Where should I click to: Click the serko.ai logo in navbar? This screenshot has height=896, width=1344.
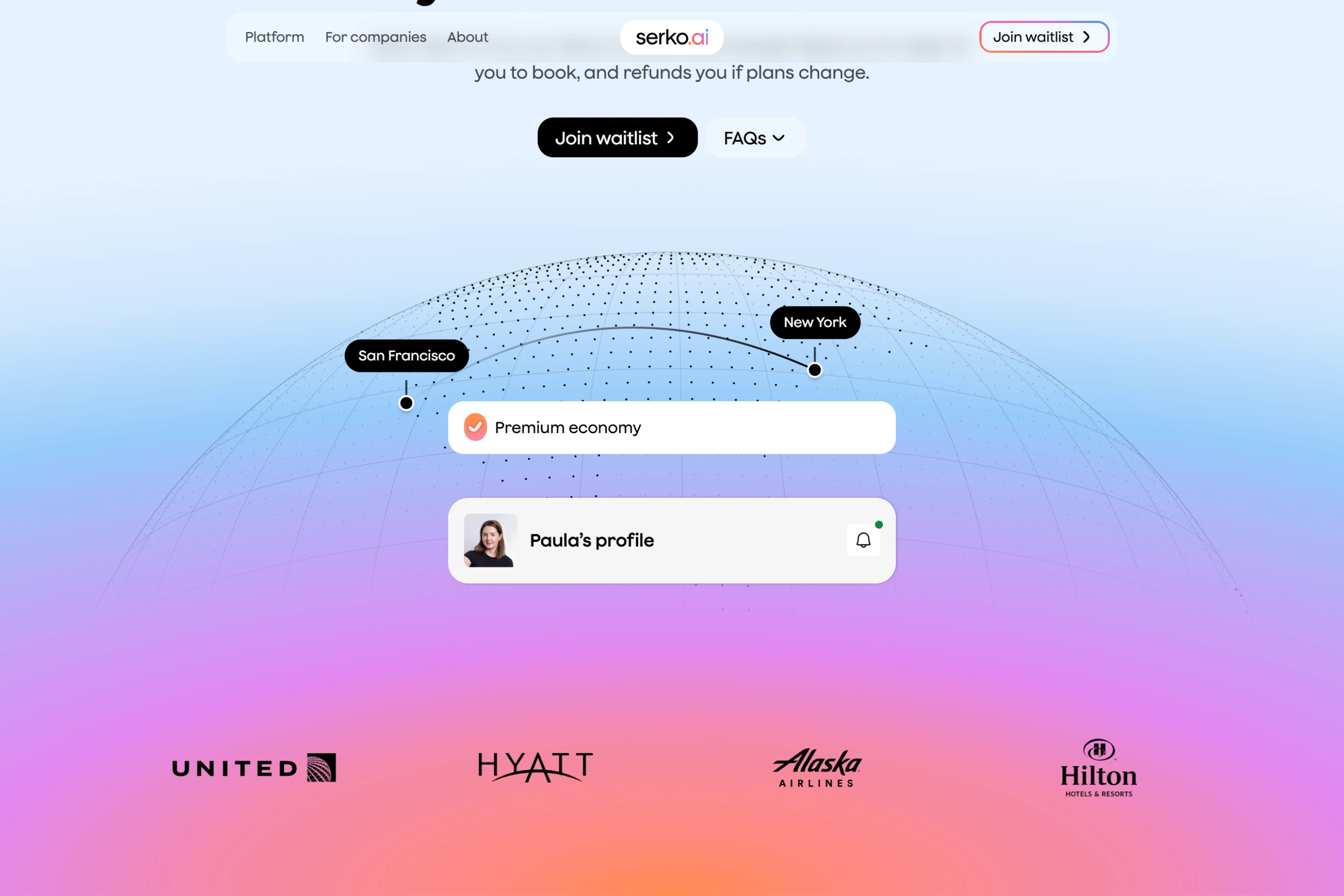tap(672, 37)
